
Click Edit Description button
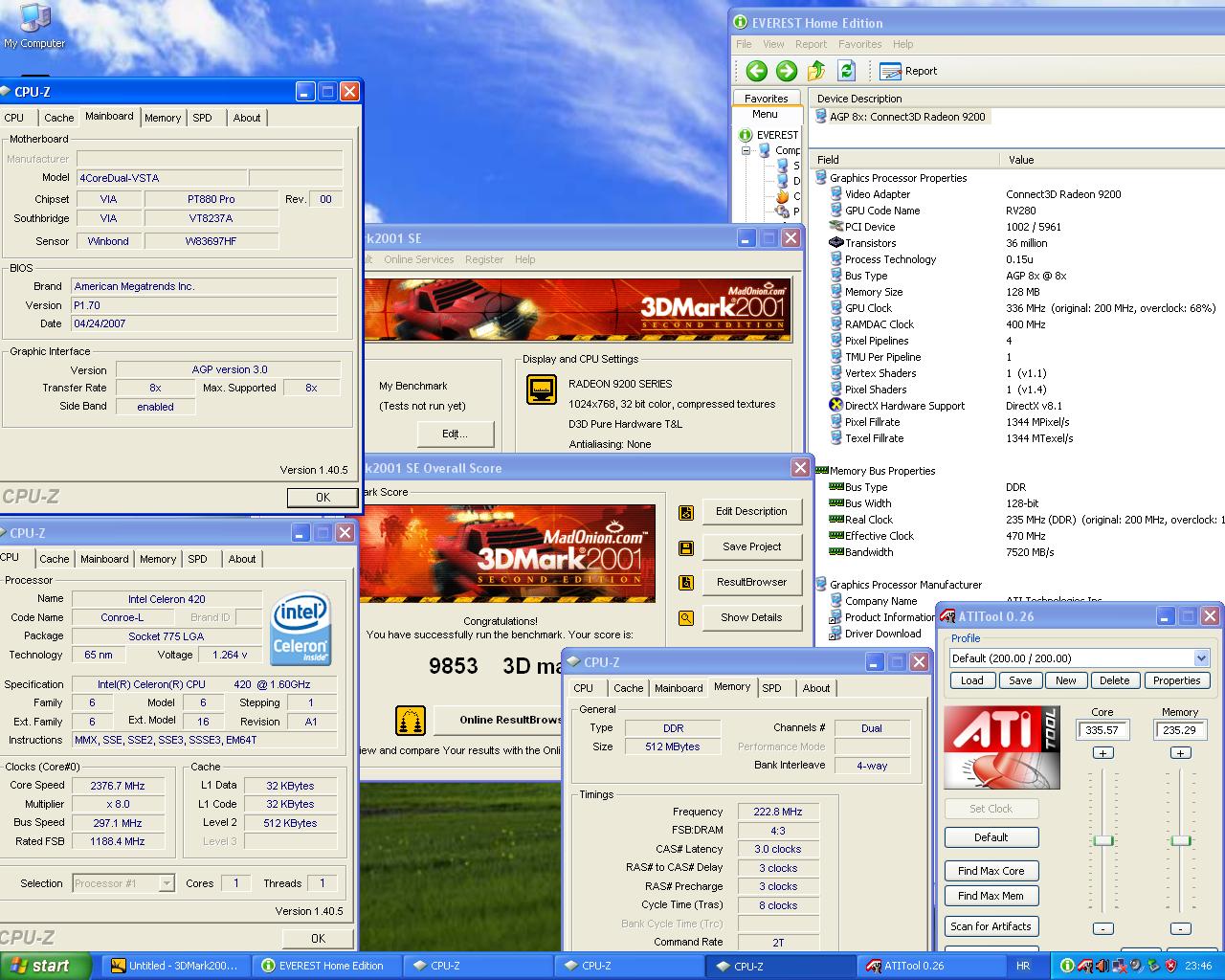coord(751,512)
